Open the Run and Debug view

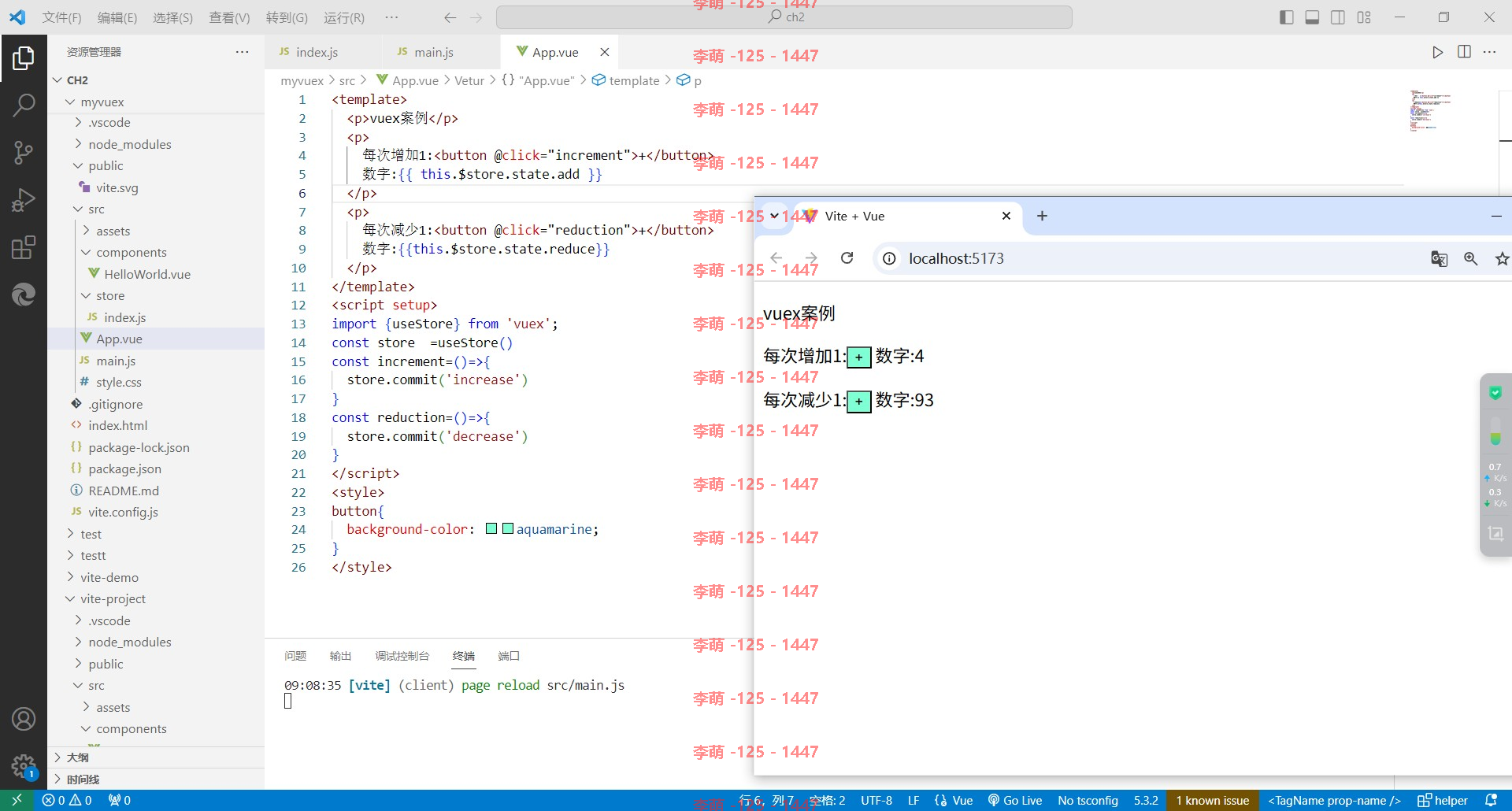(x=24, y=200)
